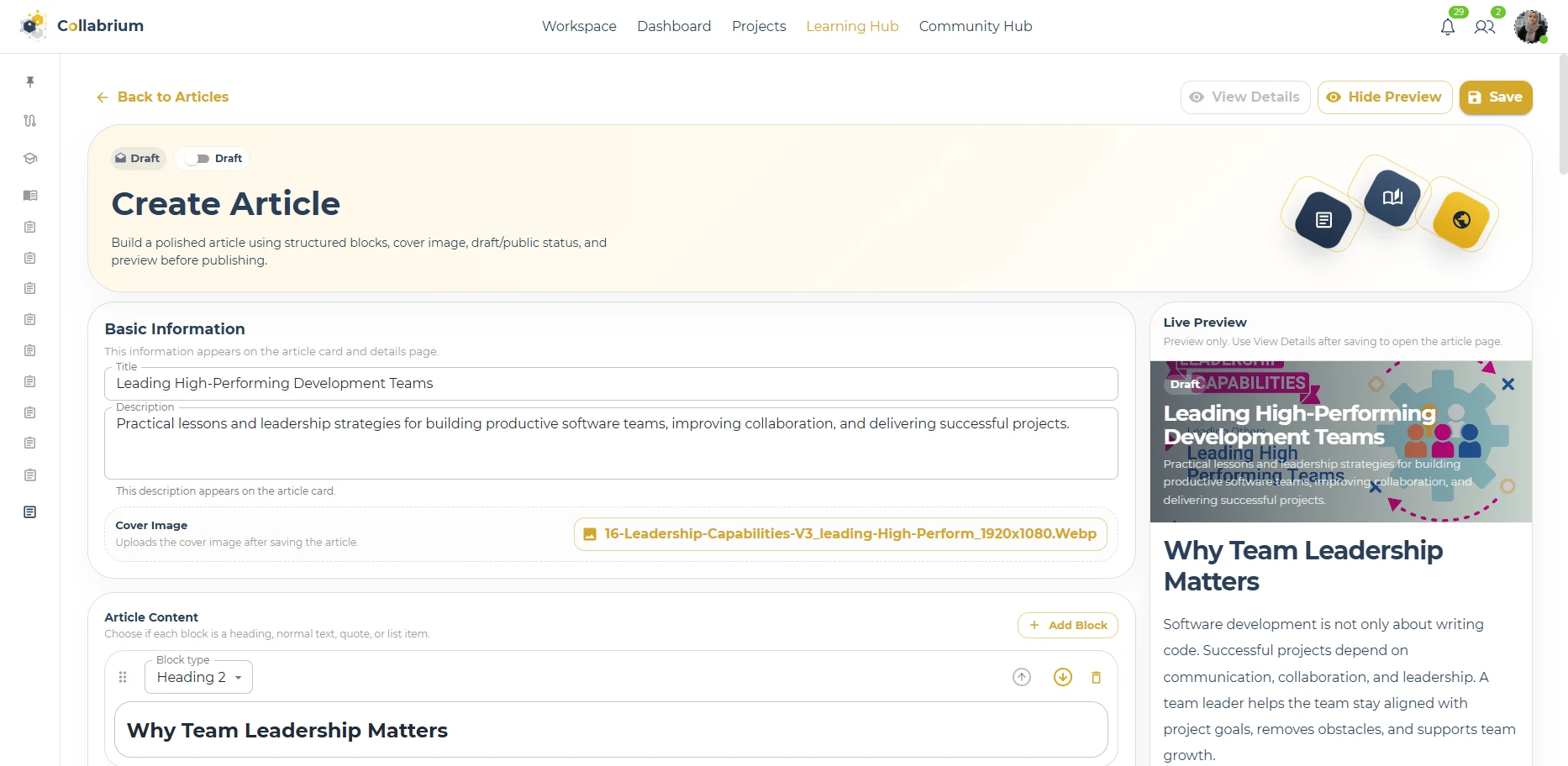Image resolution: width=1568 pixels, height=766 pixels.
Task: Move heading block down with arrow icon
Action: click(x=1063, y=677)
